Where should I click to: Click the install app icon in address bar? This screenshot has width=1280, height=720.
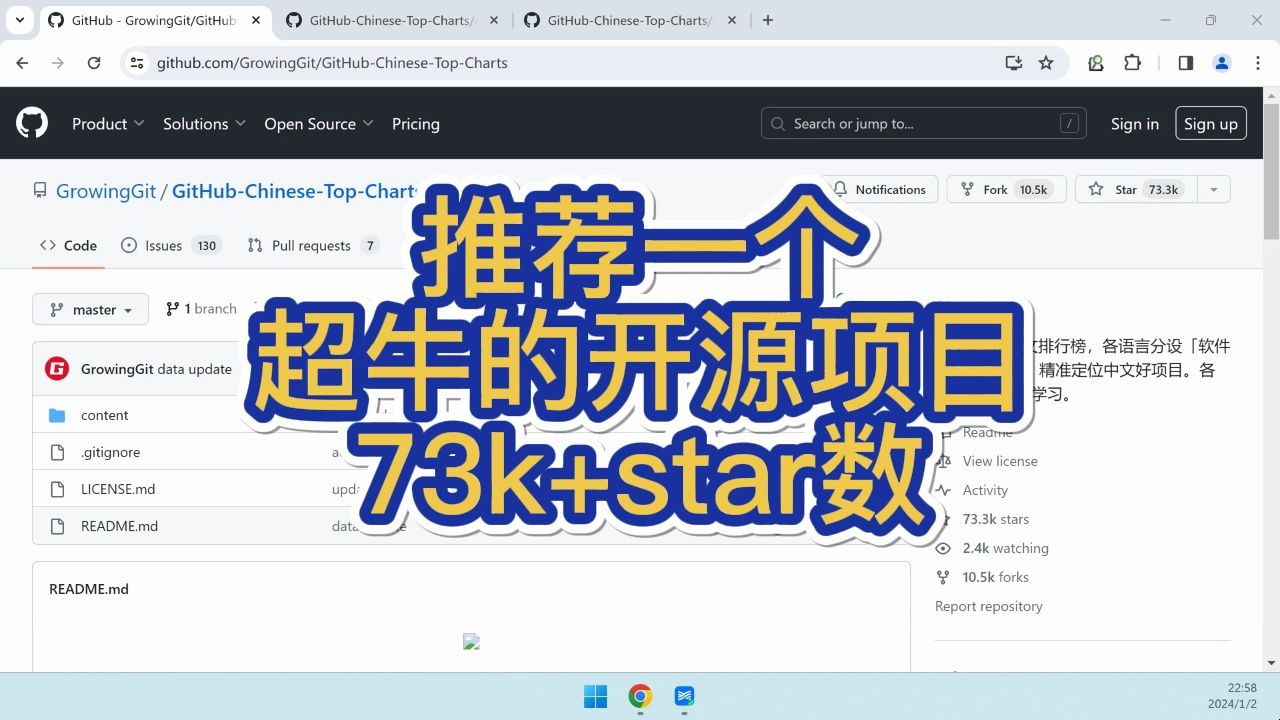point(1014,62)
